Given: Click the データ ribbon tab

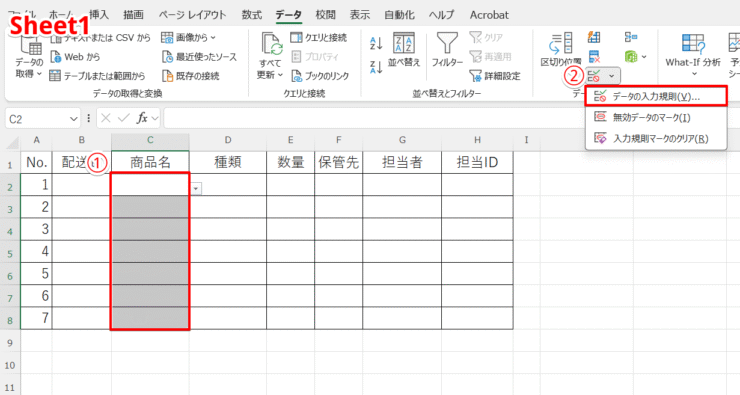Looking at the screenshot, I should [x=288, y=15].
